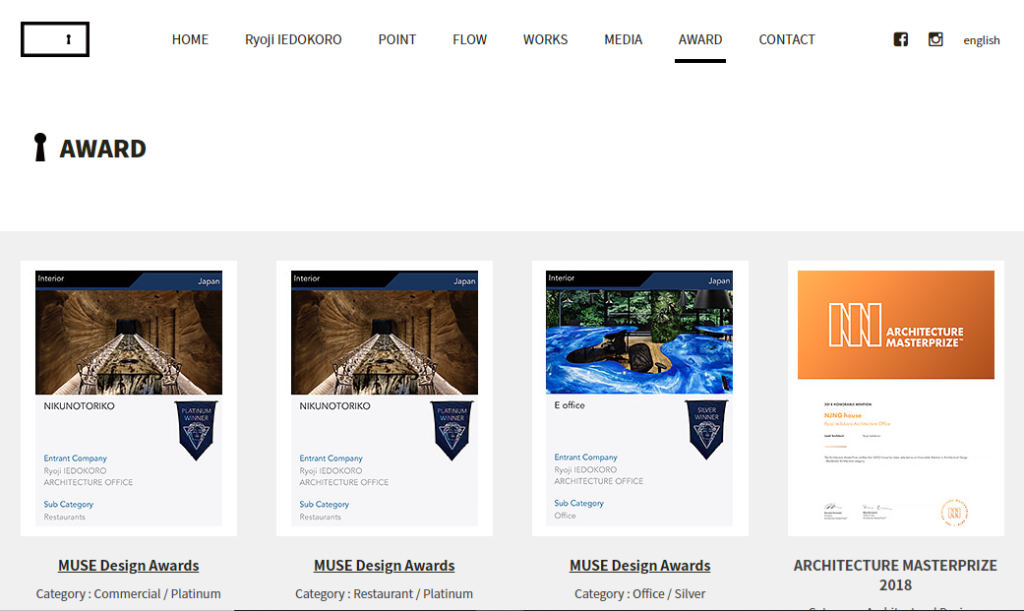Viewport: 1024px width, 611px height.
Task: Open the Instagram profile icon
Action: pos(935,39)
